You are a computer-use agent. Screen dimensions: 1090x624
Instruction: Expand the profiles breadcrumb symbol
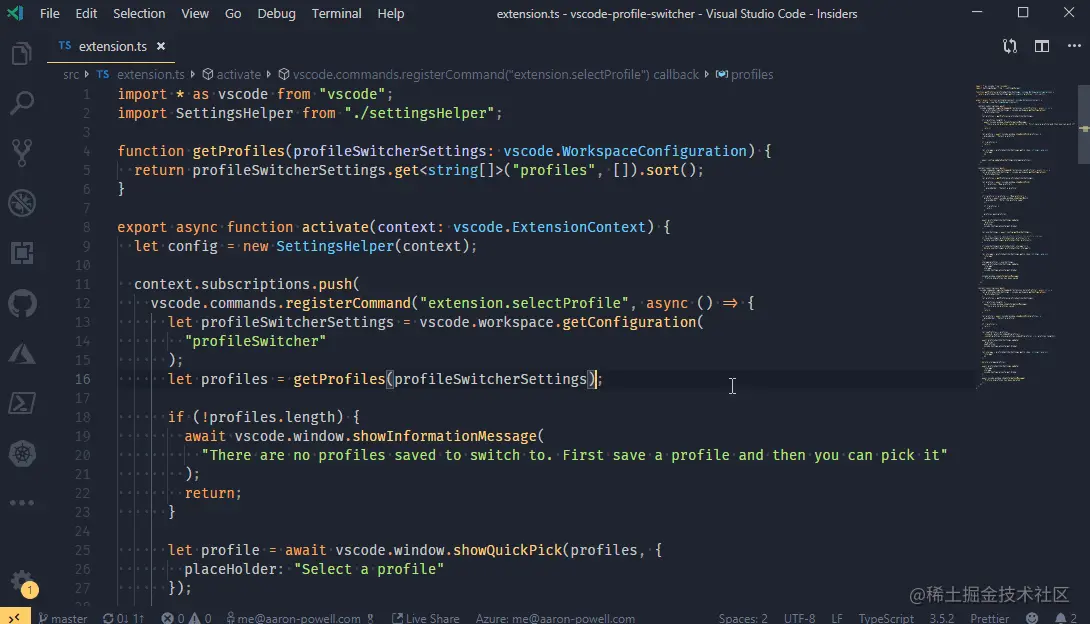745,74
